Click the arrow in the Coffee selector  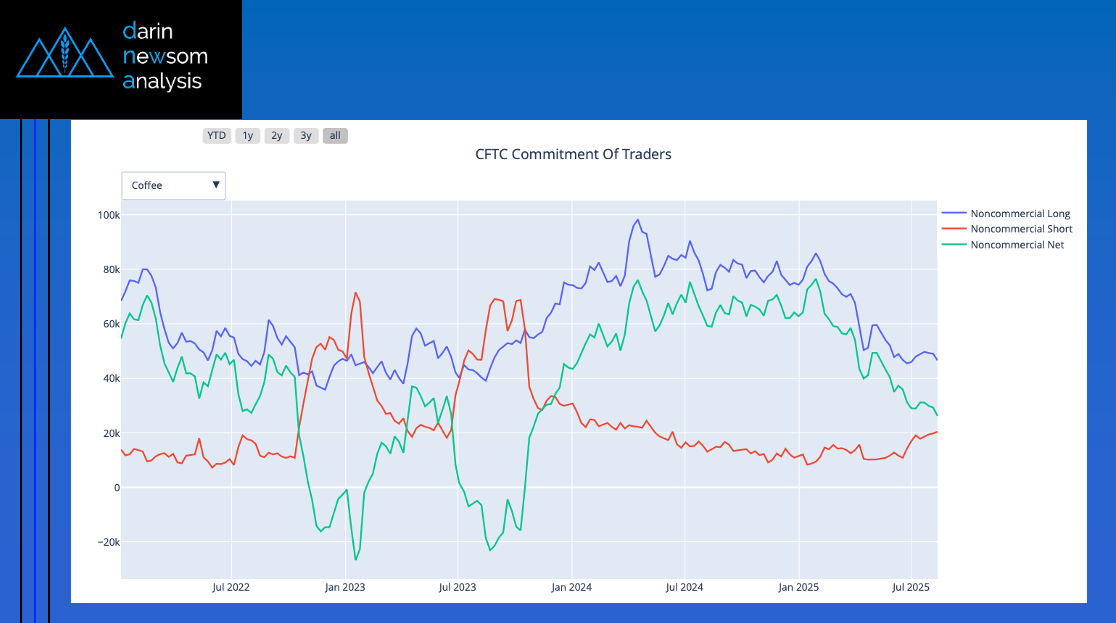216,185
